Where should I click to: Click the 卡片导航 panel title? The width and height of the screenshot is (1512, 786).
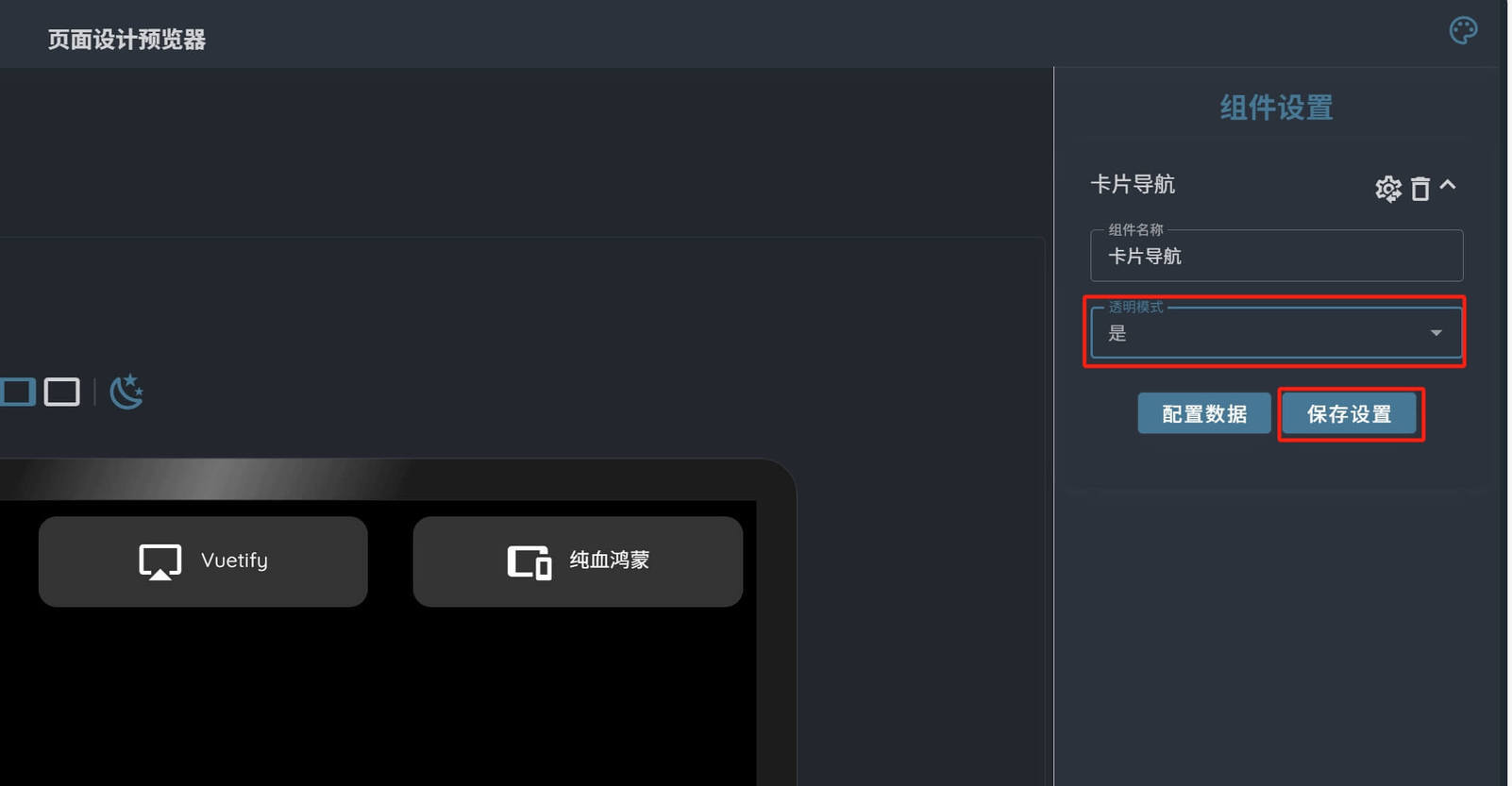pos(1133,184)
